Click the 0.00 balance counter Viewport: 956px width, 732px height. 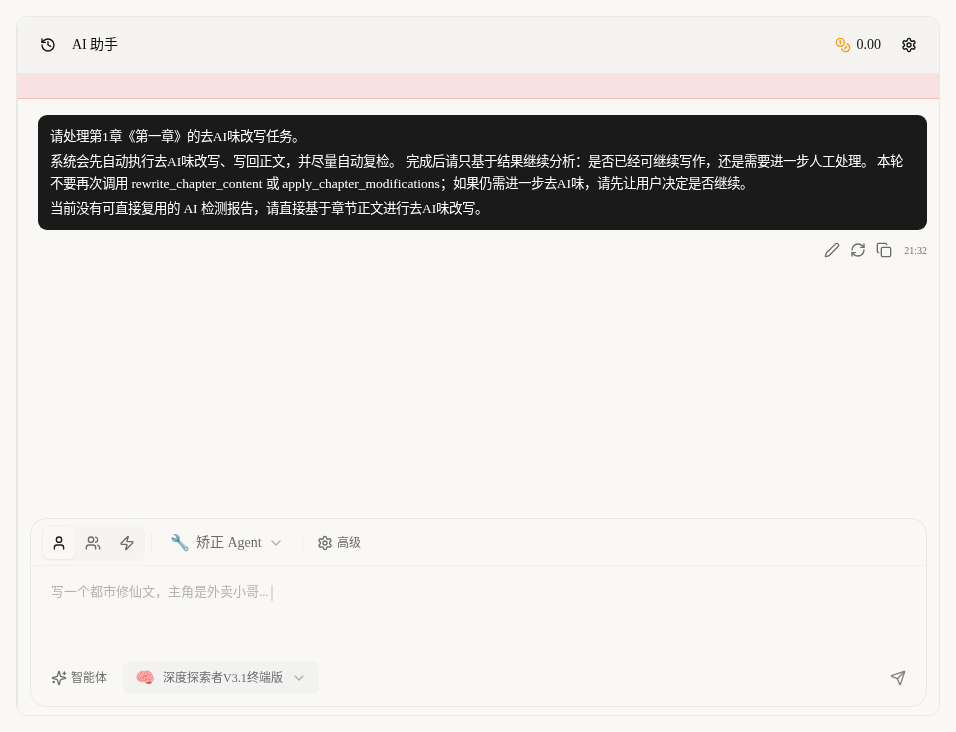pyautogui.click(x=868, y=45)
